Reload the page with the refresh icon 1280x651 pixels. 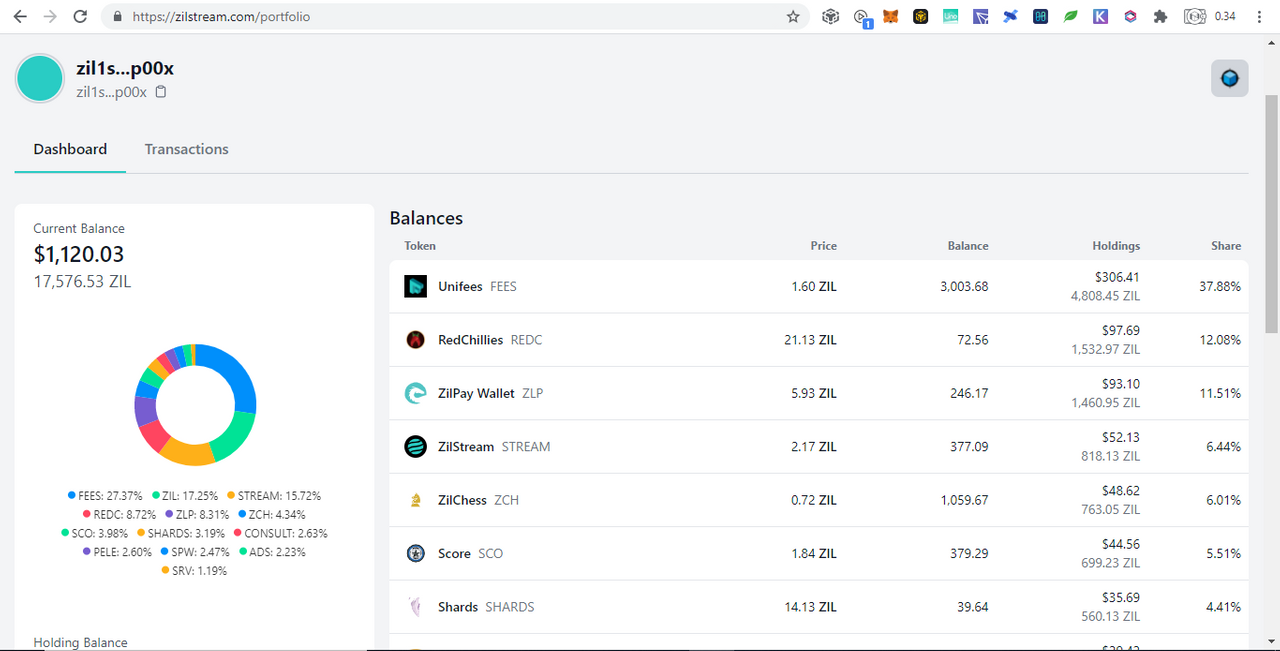point(81,16)
